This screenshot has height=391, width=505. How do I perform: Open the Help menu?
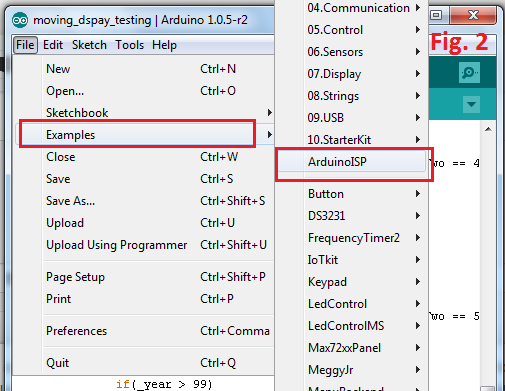pos(164,45)
